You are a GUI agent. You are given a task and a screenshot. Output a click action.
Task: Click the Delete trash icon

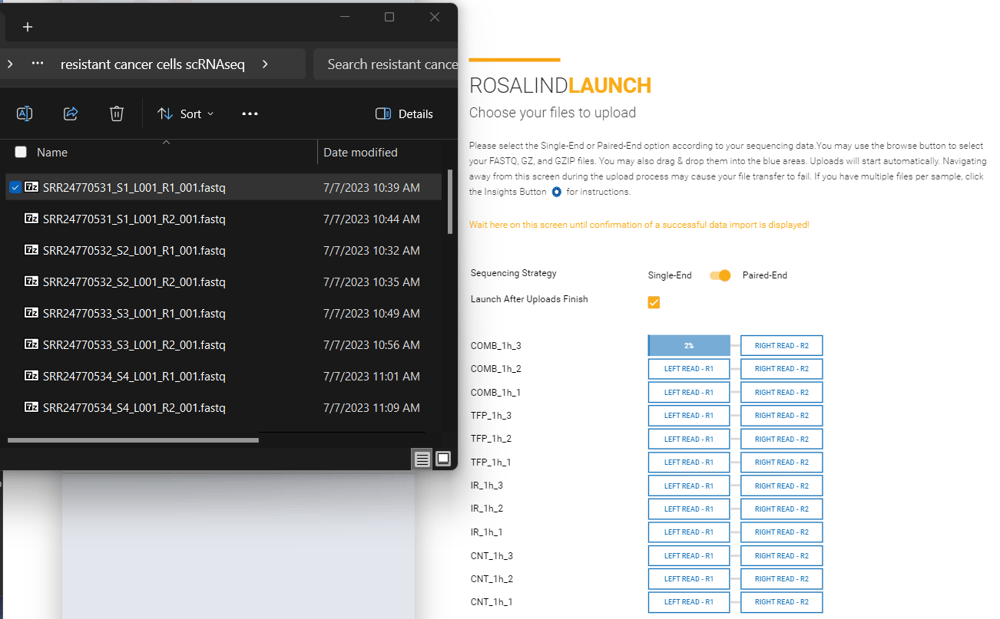[116, 113]
